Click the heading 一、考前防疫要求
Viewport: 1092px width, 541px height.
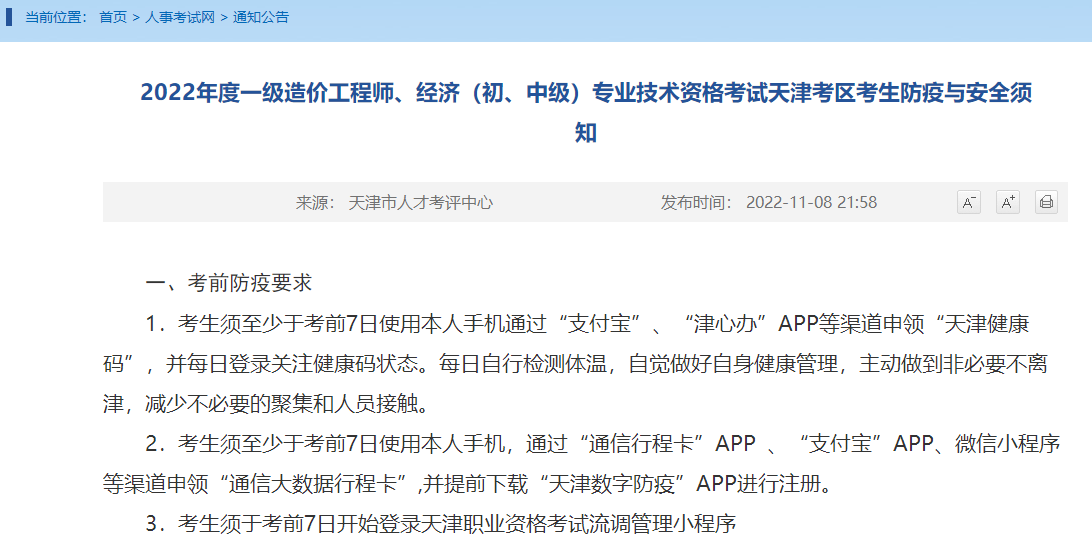[x=229, y=283]
